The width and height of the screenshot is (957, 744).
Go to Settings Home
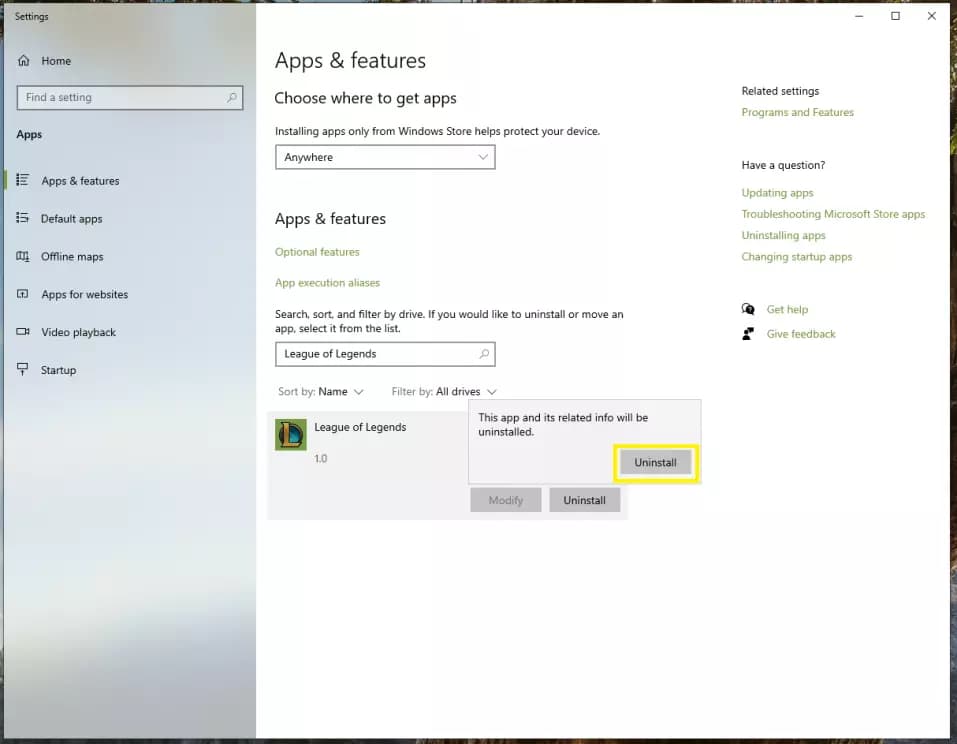[56, 61]
